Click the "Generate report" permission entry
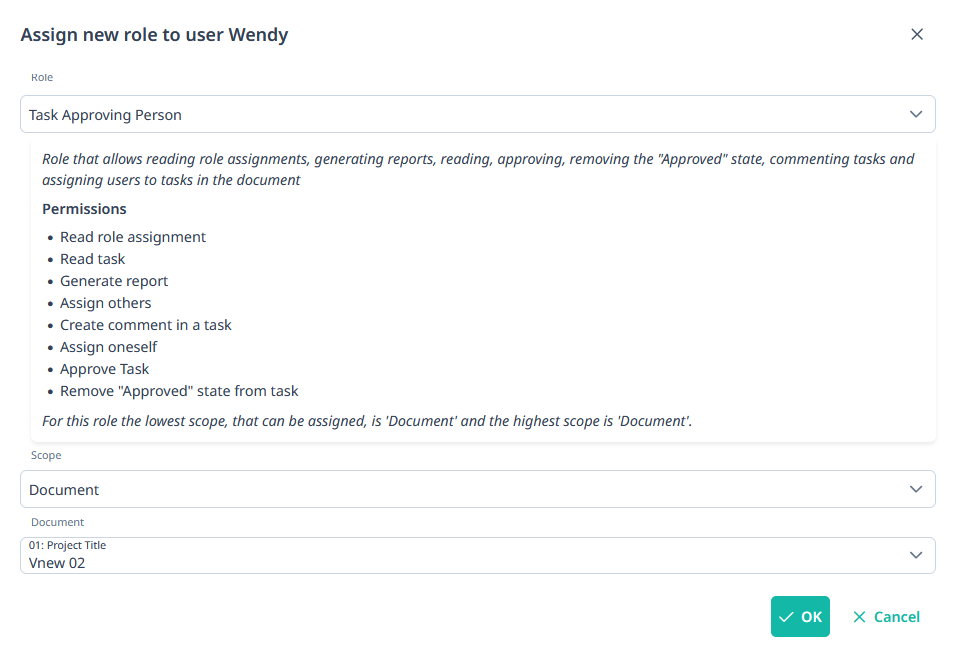This screenshot has height=654, width=953. pos(114,281)
